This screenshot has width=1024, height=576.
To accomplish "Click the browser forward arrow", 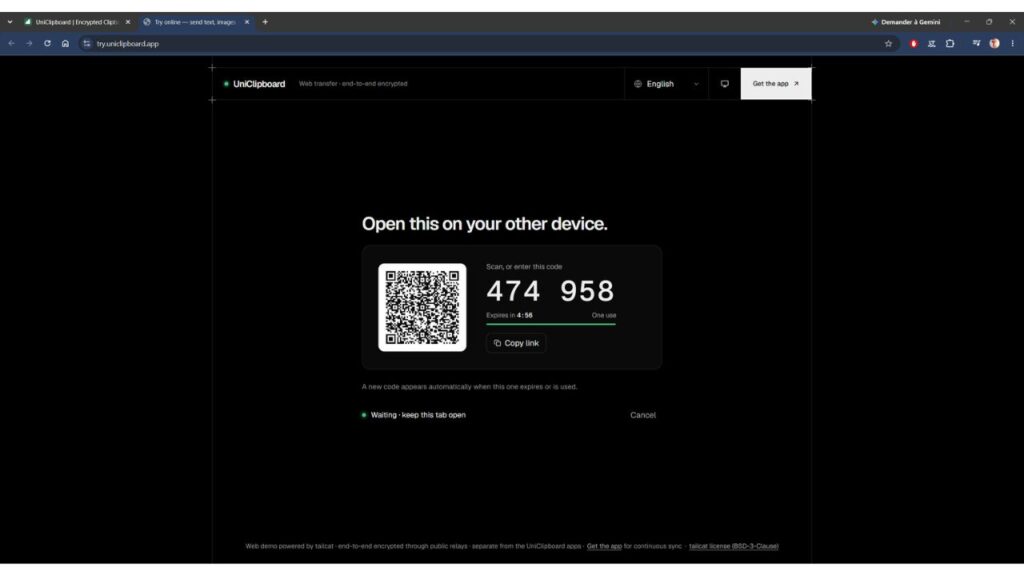I will click(x=29, y=44).
